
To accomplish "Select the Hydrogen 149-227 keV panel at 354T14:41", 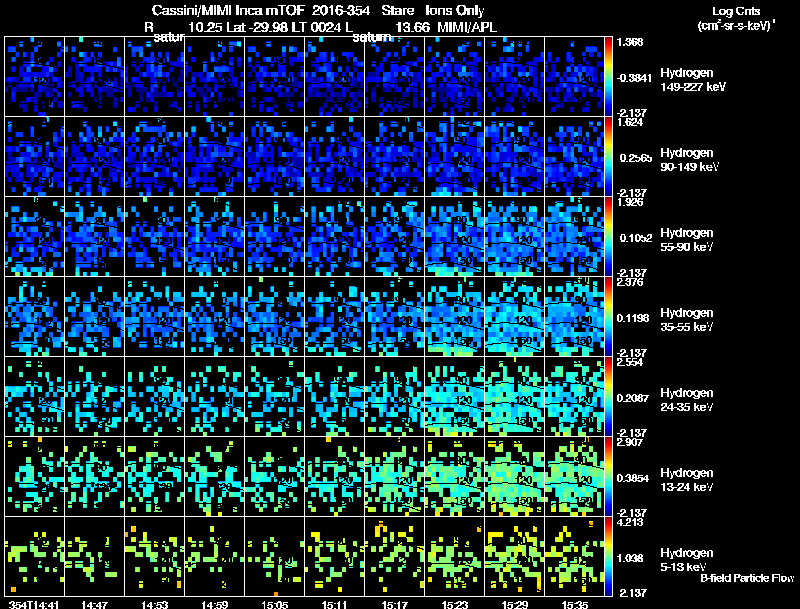I will click(35, 77).
